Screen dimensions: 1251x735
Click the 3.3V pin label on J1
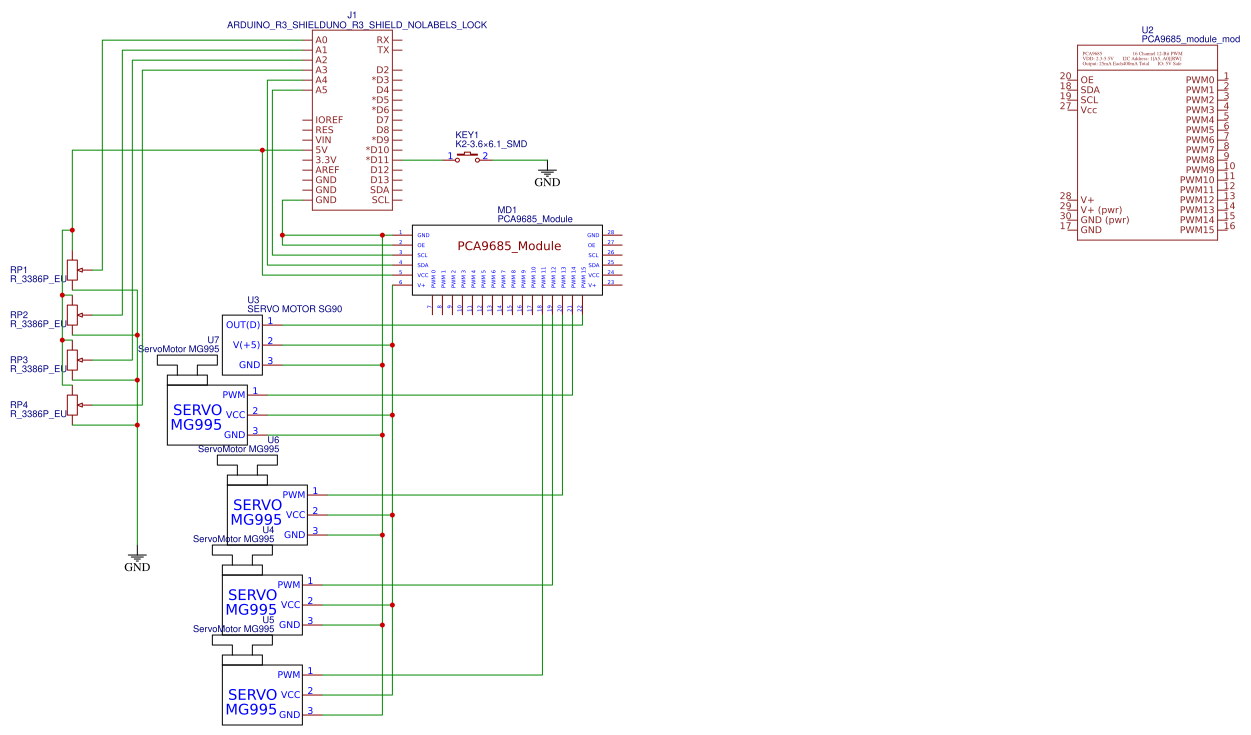click(x=325, y=160)
